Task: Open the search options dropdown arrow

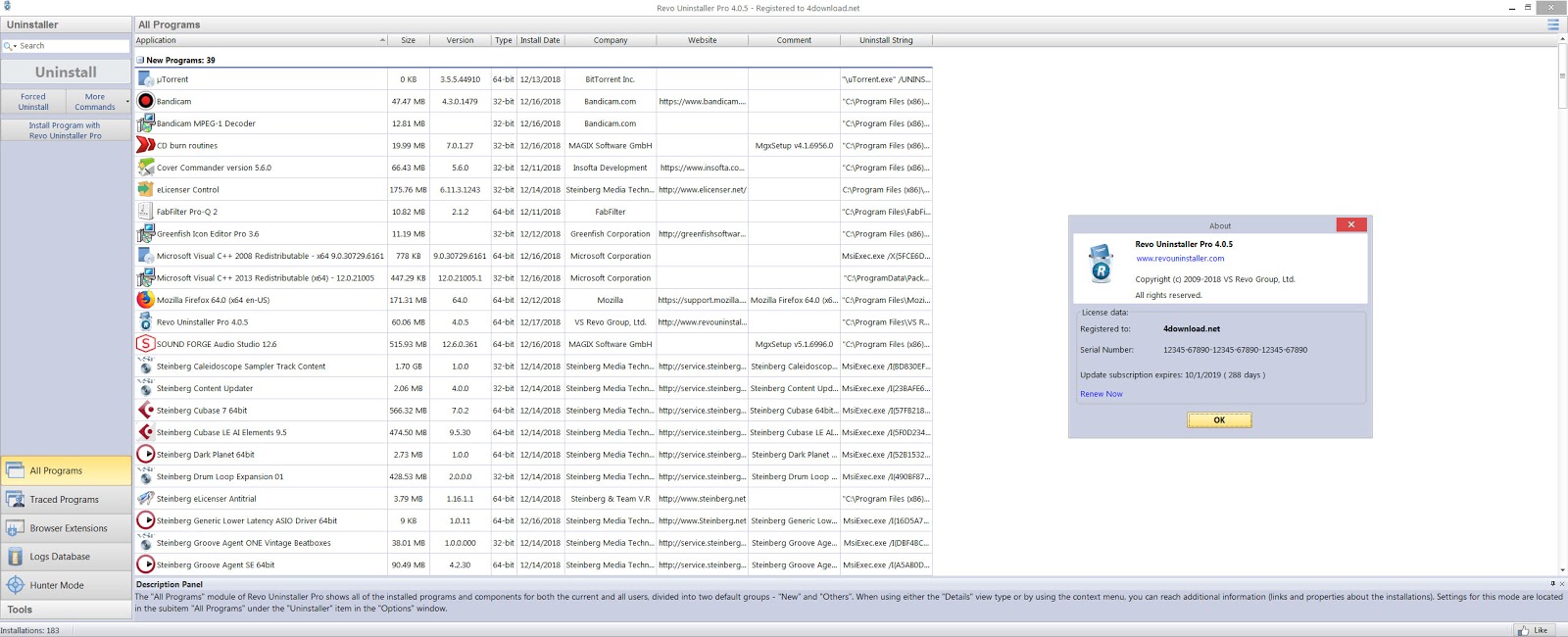Action: (15, 46)
